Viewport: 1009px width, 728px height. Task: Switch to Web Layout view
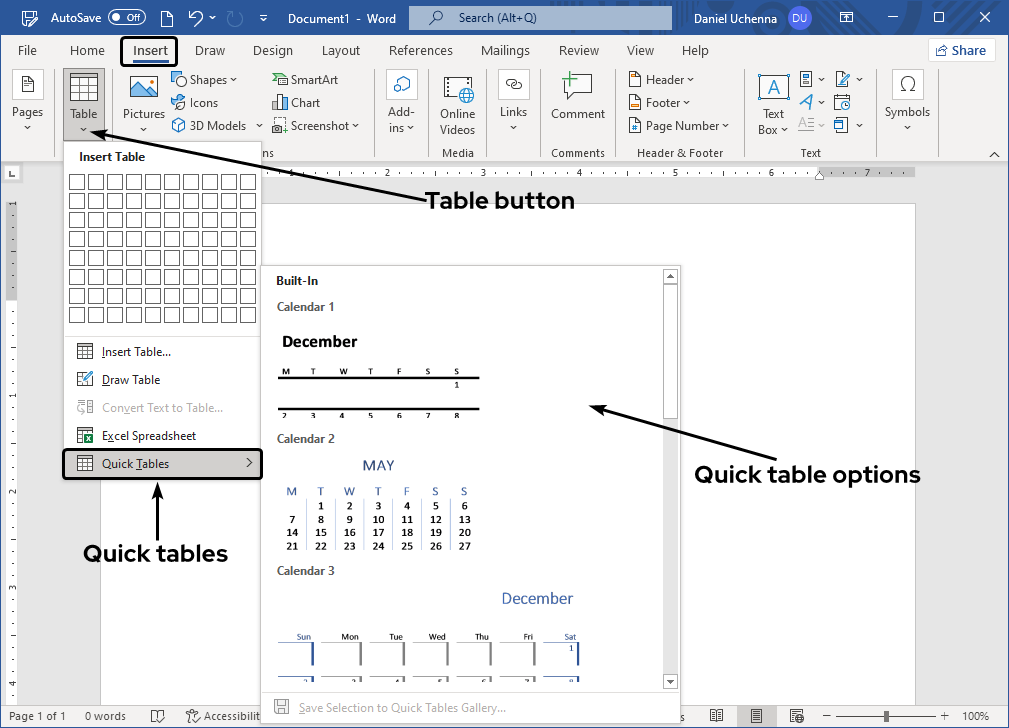[x=797, y=716]
